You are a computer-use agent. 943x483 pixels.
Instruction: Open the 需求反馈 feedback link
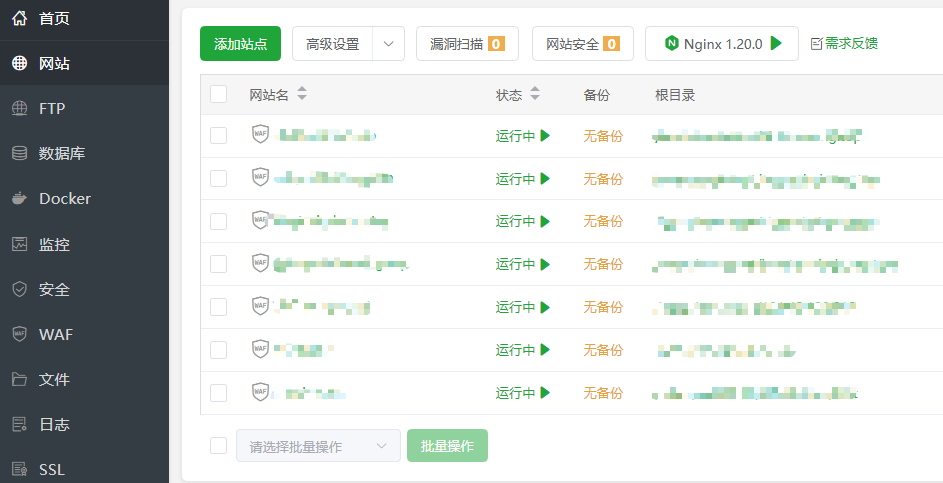pyautogui.click(x=844, y=44)
